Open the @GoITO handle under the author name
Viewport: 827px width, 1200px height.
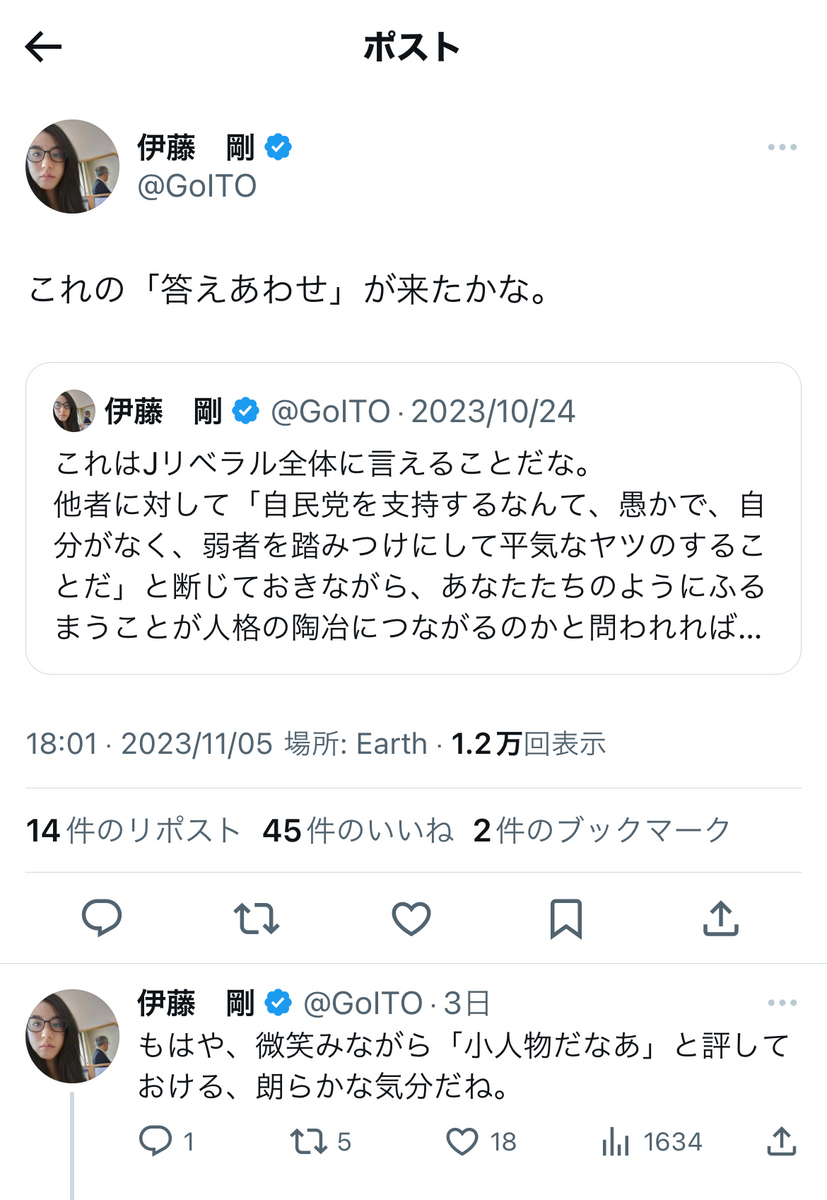[x=197, y=187]
